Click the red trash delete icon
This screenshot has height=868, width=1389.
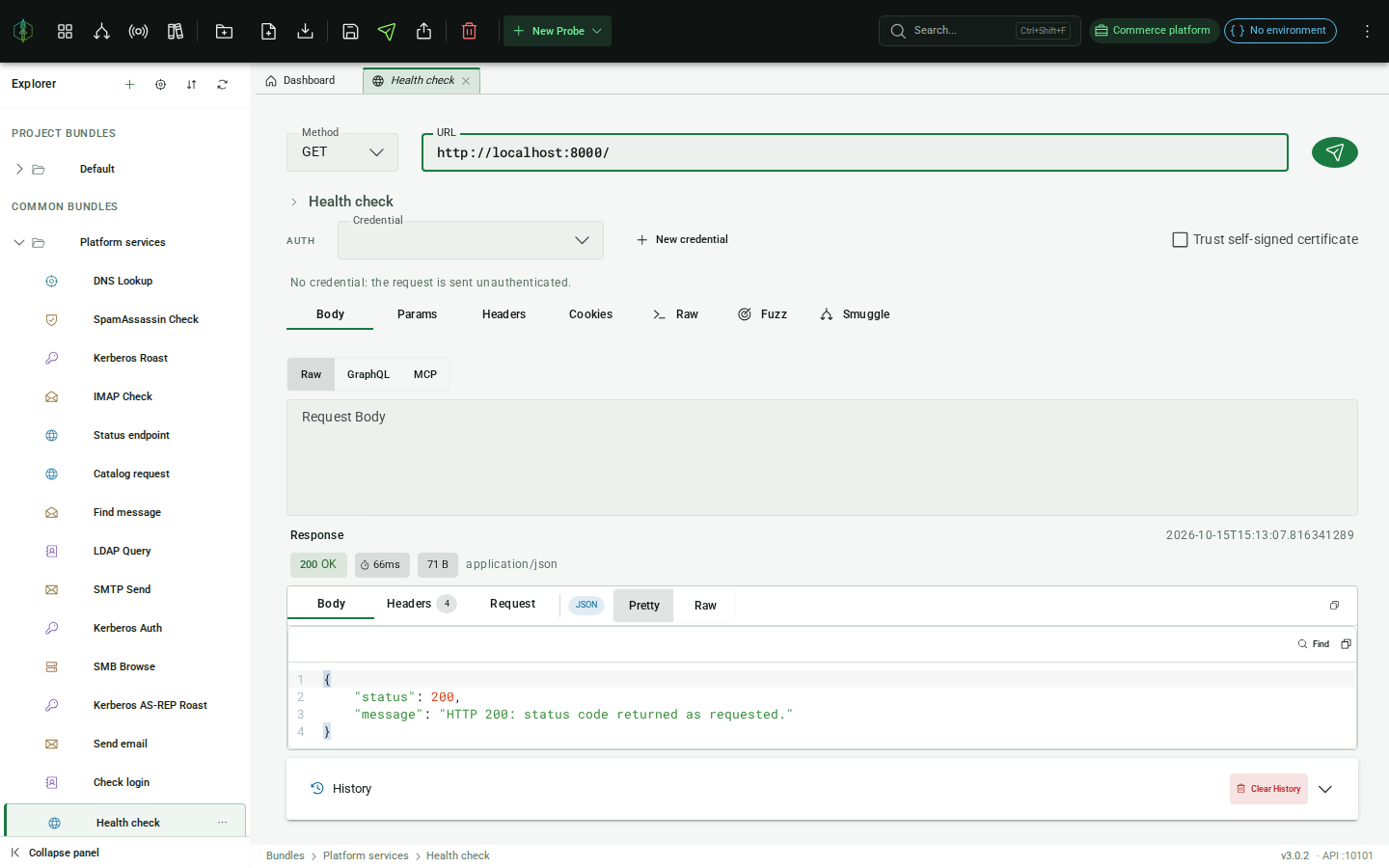(469, 31)
